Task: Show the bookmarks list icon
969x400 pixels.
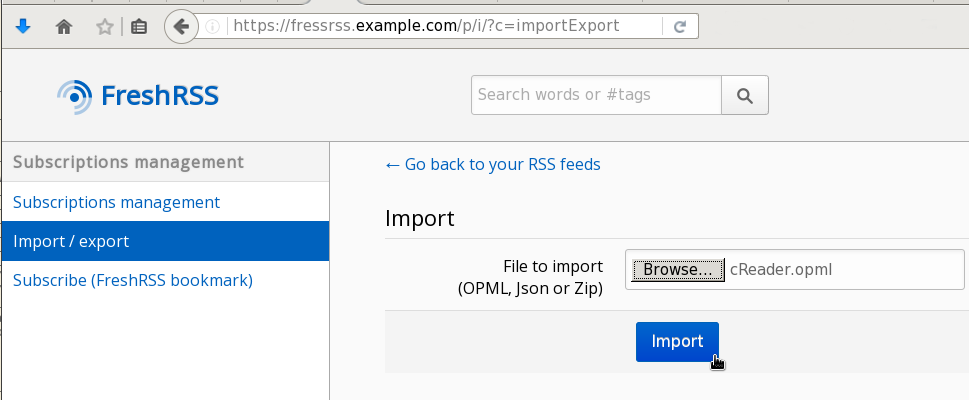Action: pyautogui.click(x=139, y=27)
